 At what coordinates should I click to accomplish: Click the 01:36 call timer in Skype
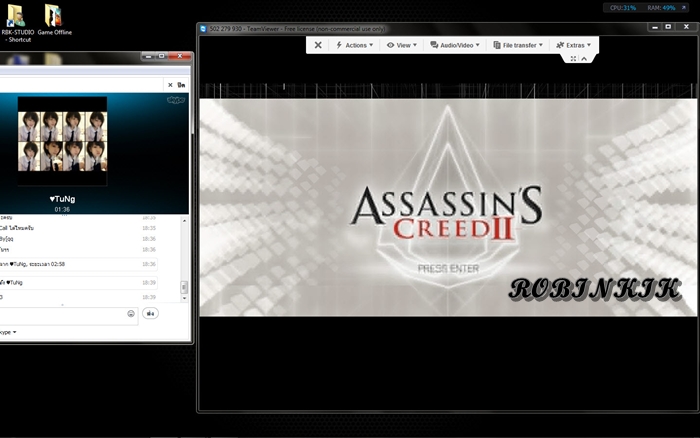(x=62, y=209)
